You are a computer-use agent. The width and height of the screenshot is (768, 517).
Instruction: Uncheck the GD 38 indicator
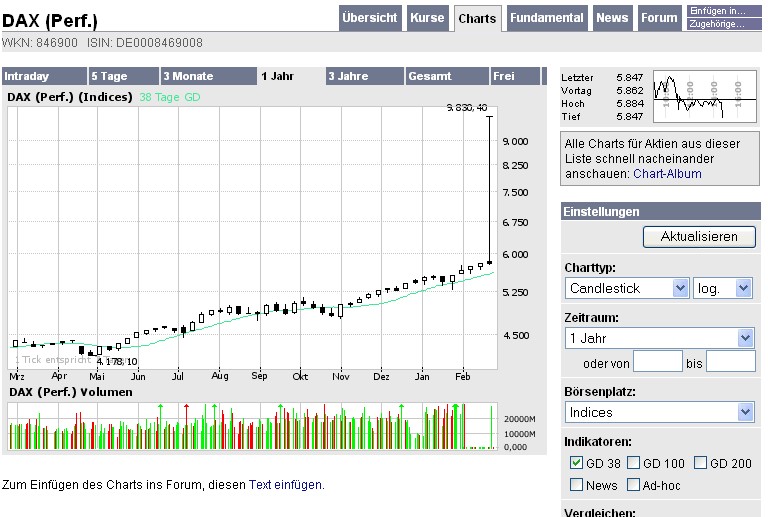coord(576,463)
